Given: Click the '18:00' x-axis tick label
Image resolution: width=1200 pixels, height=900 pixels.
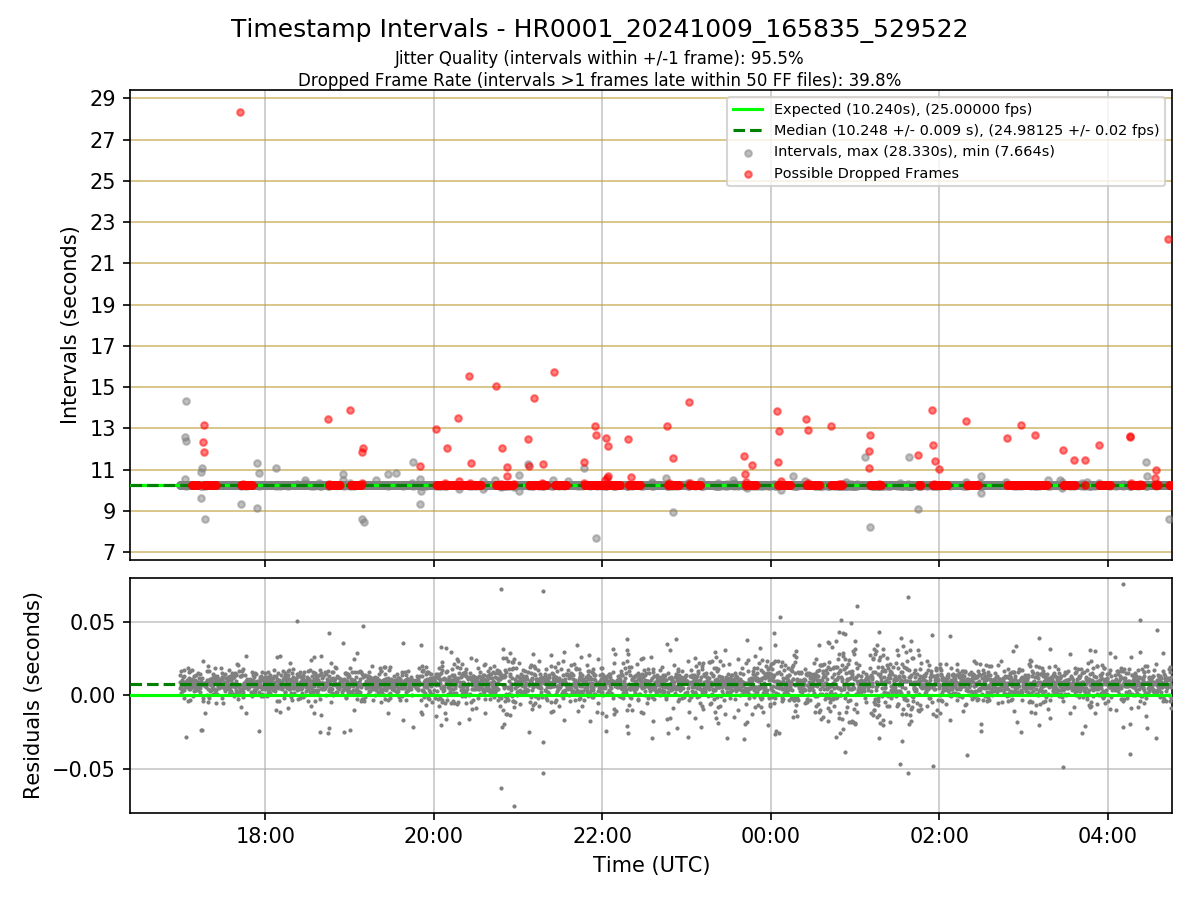Looking at the screenshot, I should tap(265, 834).
